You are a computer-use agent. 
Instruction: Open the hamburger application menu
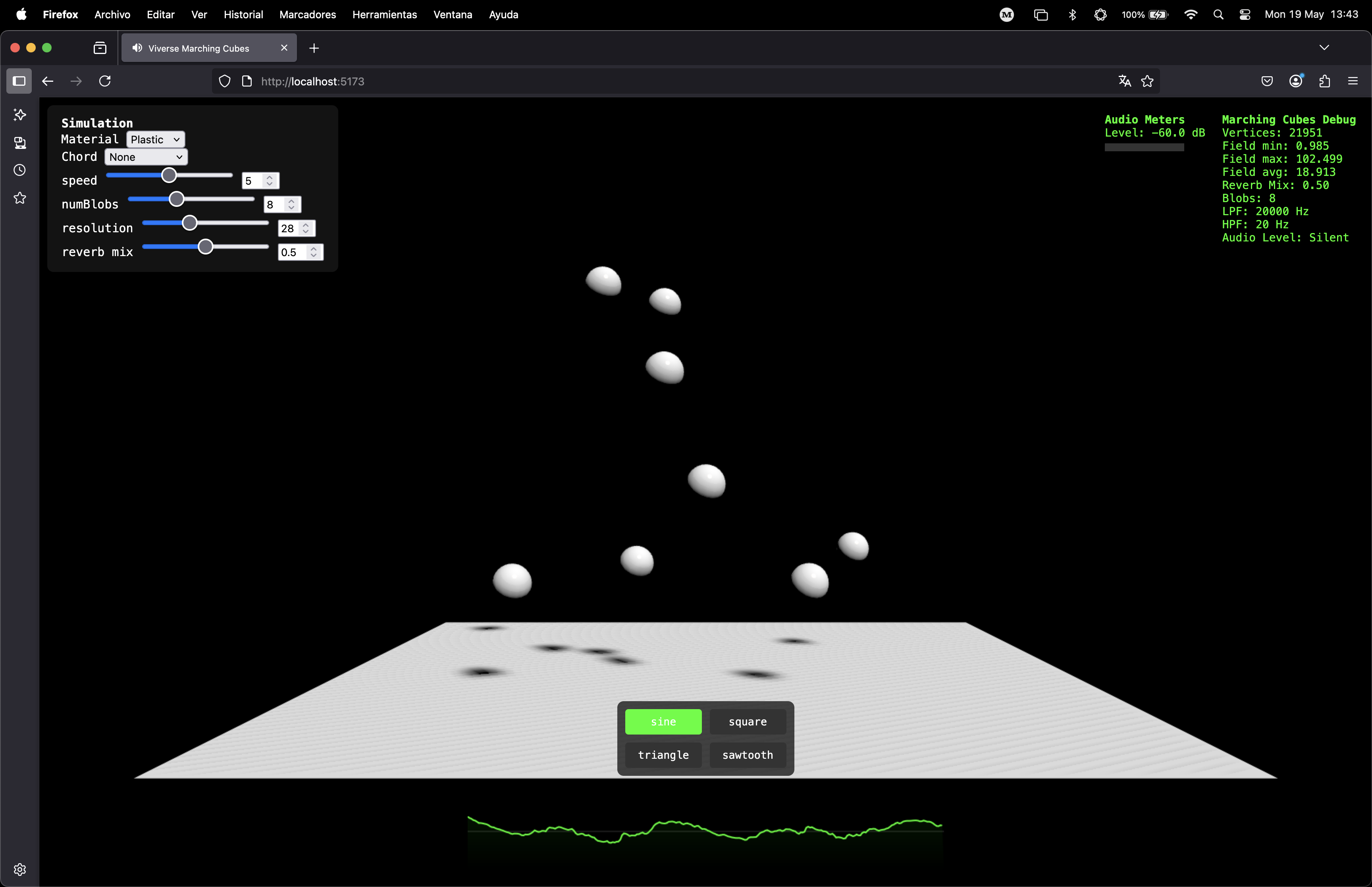point(1353,81)
